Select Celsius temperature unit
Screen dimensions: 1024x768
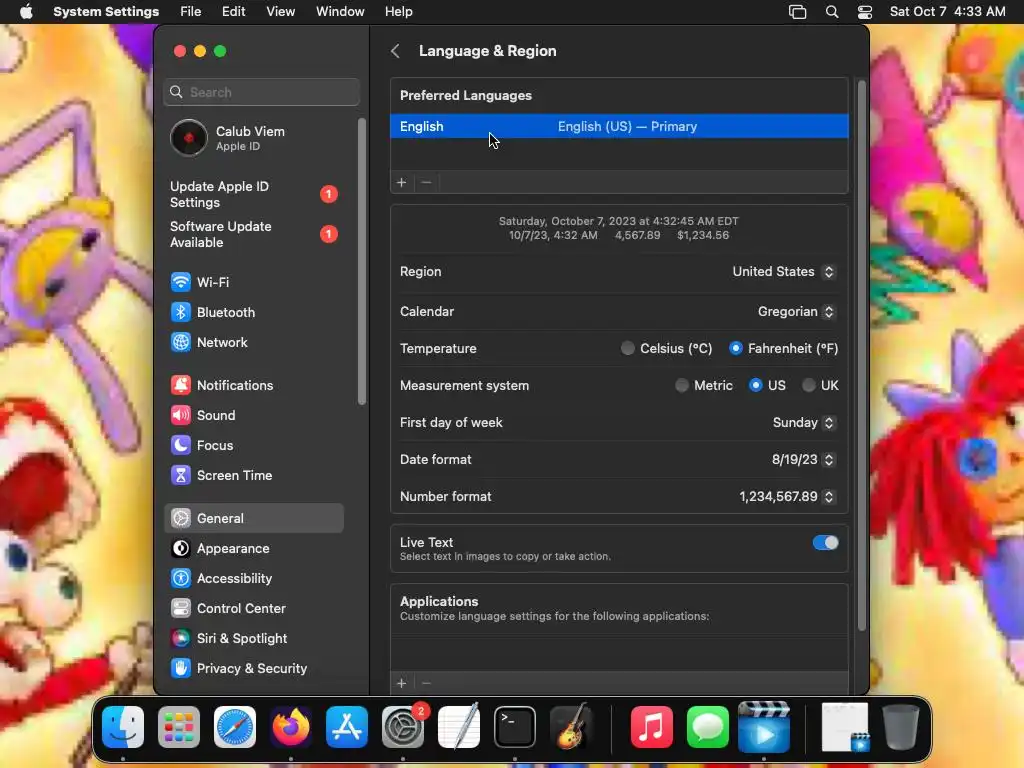628,348
